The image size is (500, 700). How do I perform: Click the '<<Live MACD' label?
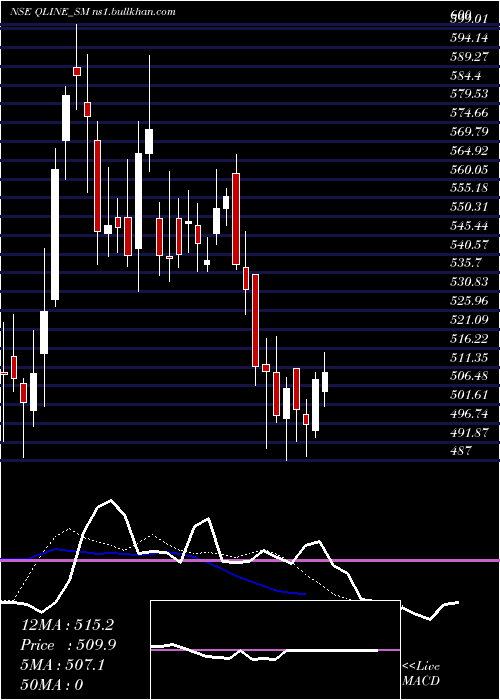(x=421, y=673)
